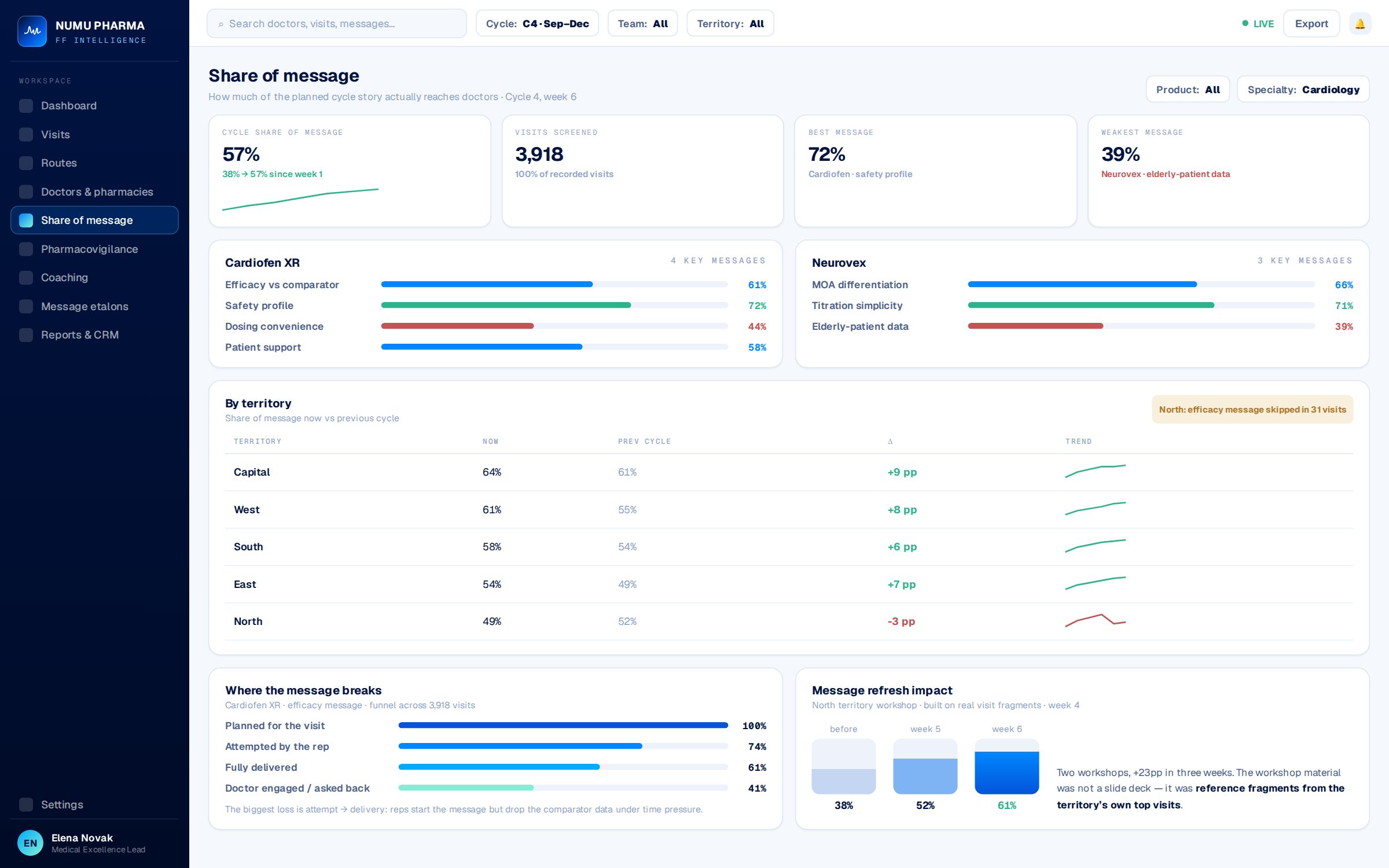Image resolution: width=1389 pixels, height=868 pixels.
Task: Click the Patient support message label
Action: tap(263, 347)
